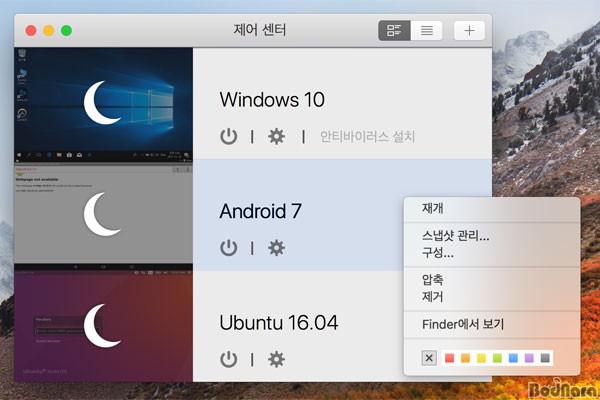Apply the red color tag
Screen dimensions: 600x400
(450, 358)
